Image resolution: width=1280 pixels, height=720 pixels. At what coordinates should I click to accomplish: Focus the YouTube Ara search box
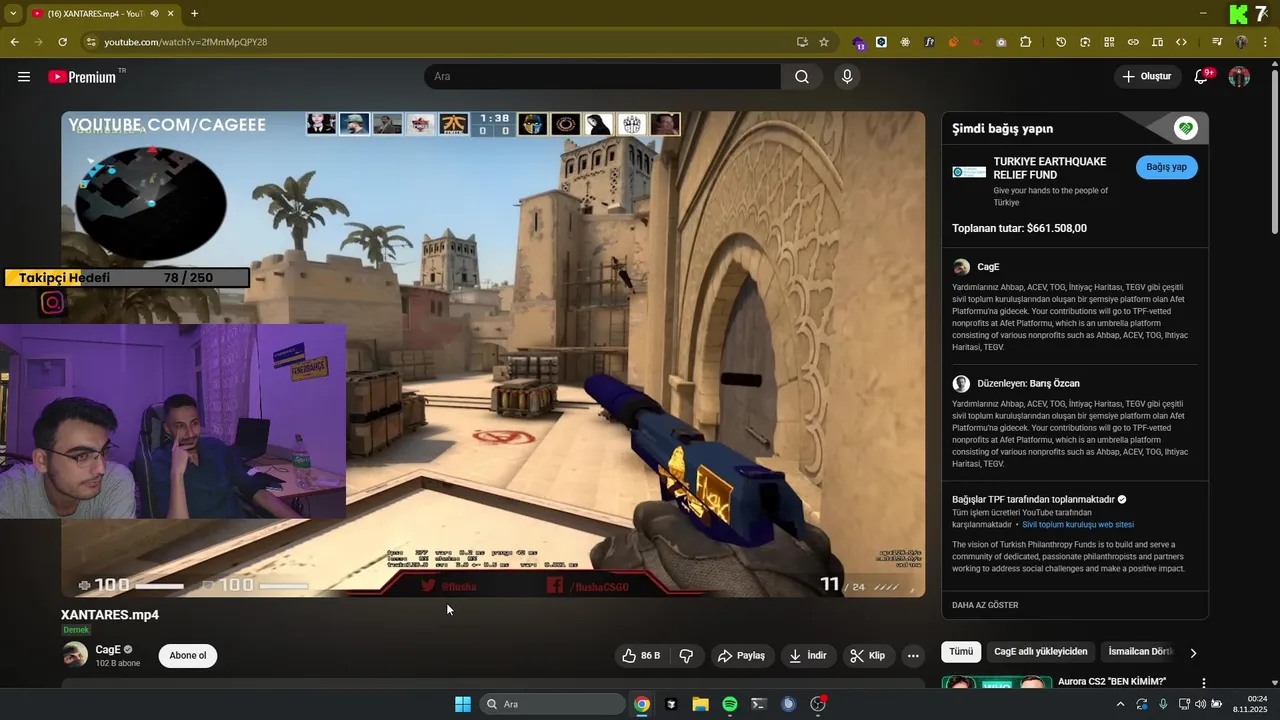(603, 77)
